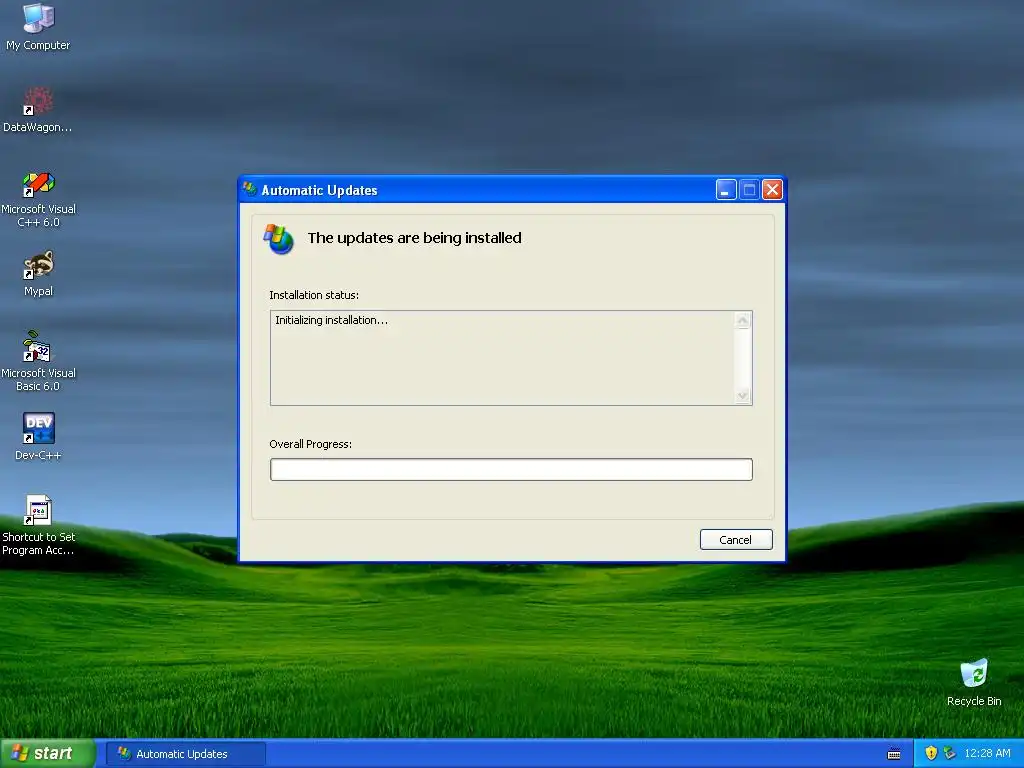Click 'The updates are being installed' heading
Image resolution: width=1024 pixels, height=768 pixels.
point(415,238)
